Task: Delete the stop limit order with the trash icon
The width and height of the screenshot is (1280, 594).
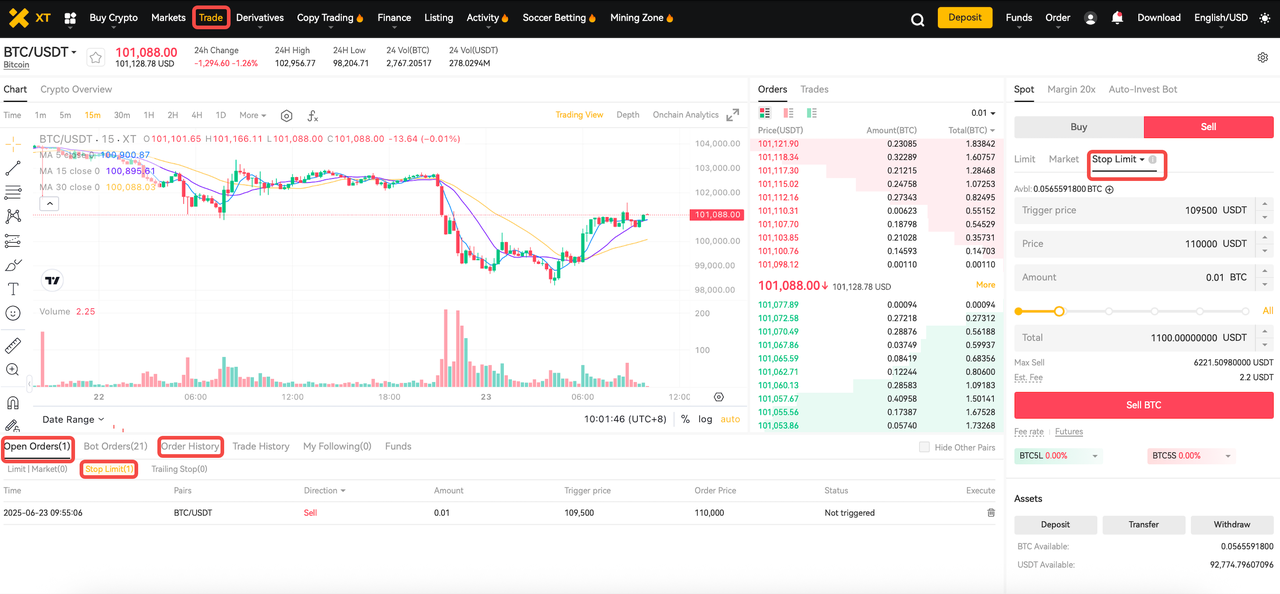Action: point(991,513)
